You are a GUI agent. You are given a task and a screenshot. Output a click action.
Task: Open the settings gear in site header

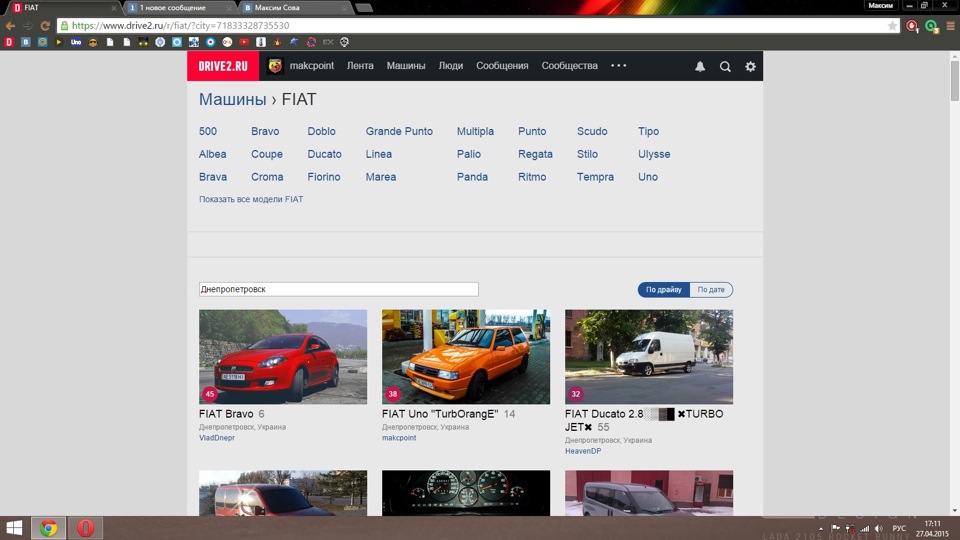click(x=750, y=67)
